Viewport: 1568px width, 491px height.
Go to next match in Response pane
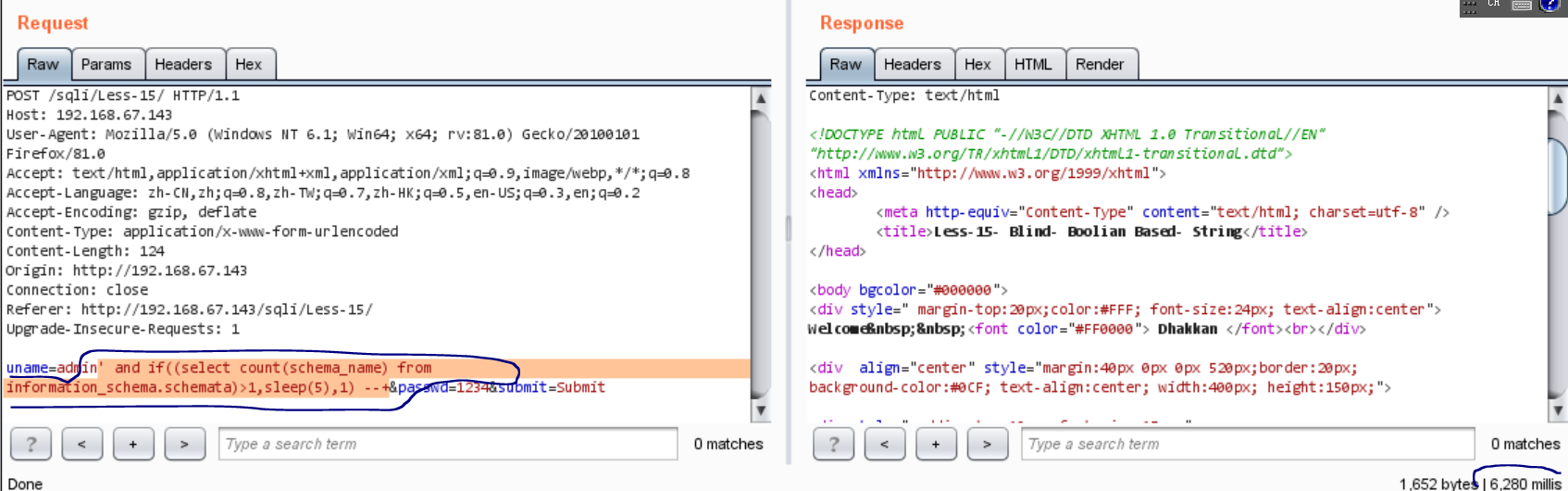pos(987,444)
